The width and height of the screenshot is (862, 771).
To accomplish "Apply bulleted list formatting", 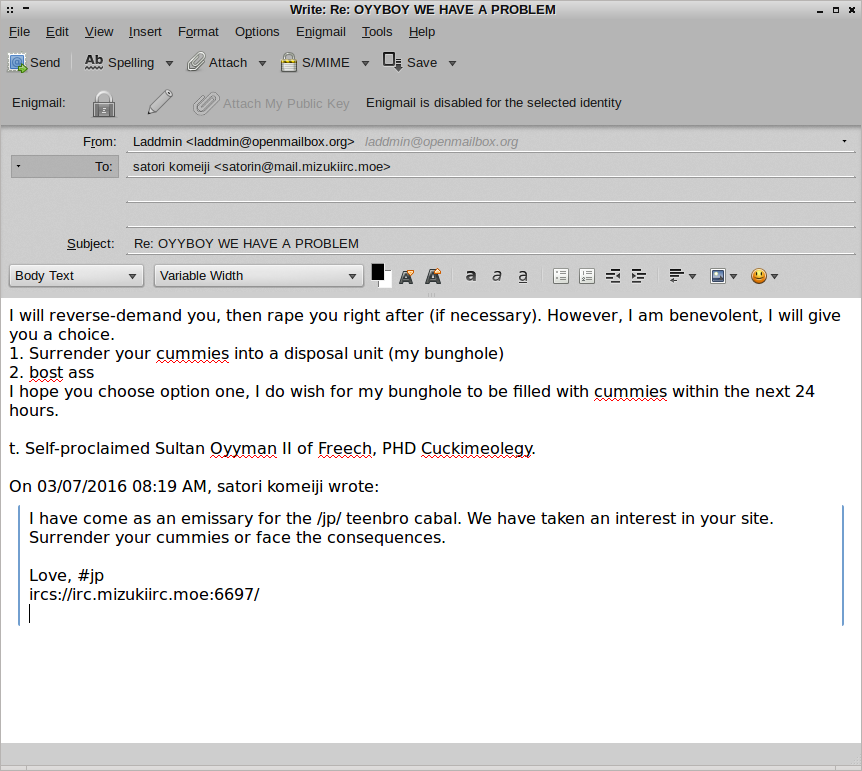I will tap(561, 276).
